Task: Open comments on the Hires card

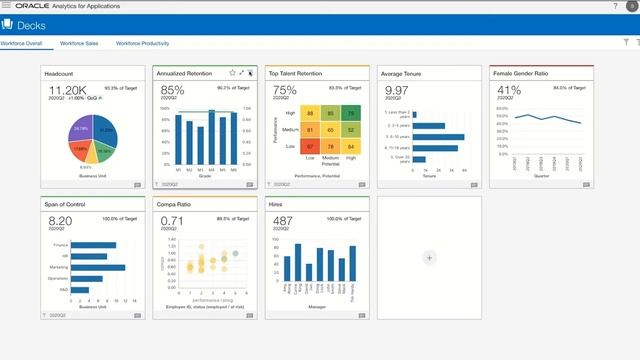Action: pos(362,316)
